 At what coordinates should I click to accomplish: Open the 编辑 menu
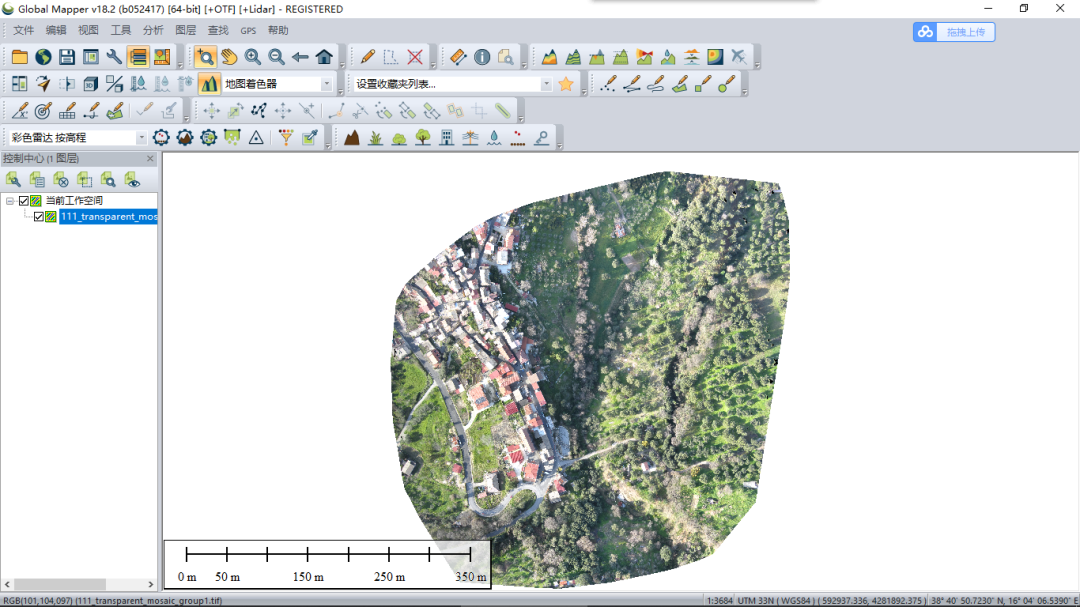[x=56, y=30]
